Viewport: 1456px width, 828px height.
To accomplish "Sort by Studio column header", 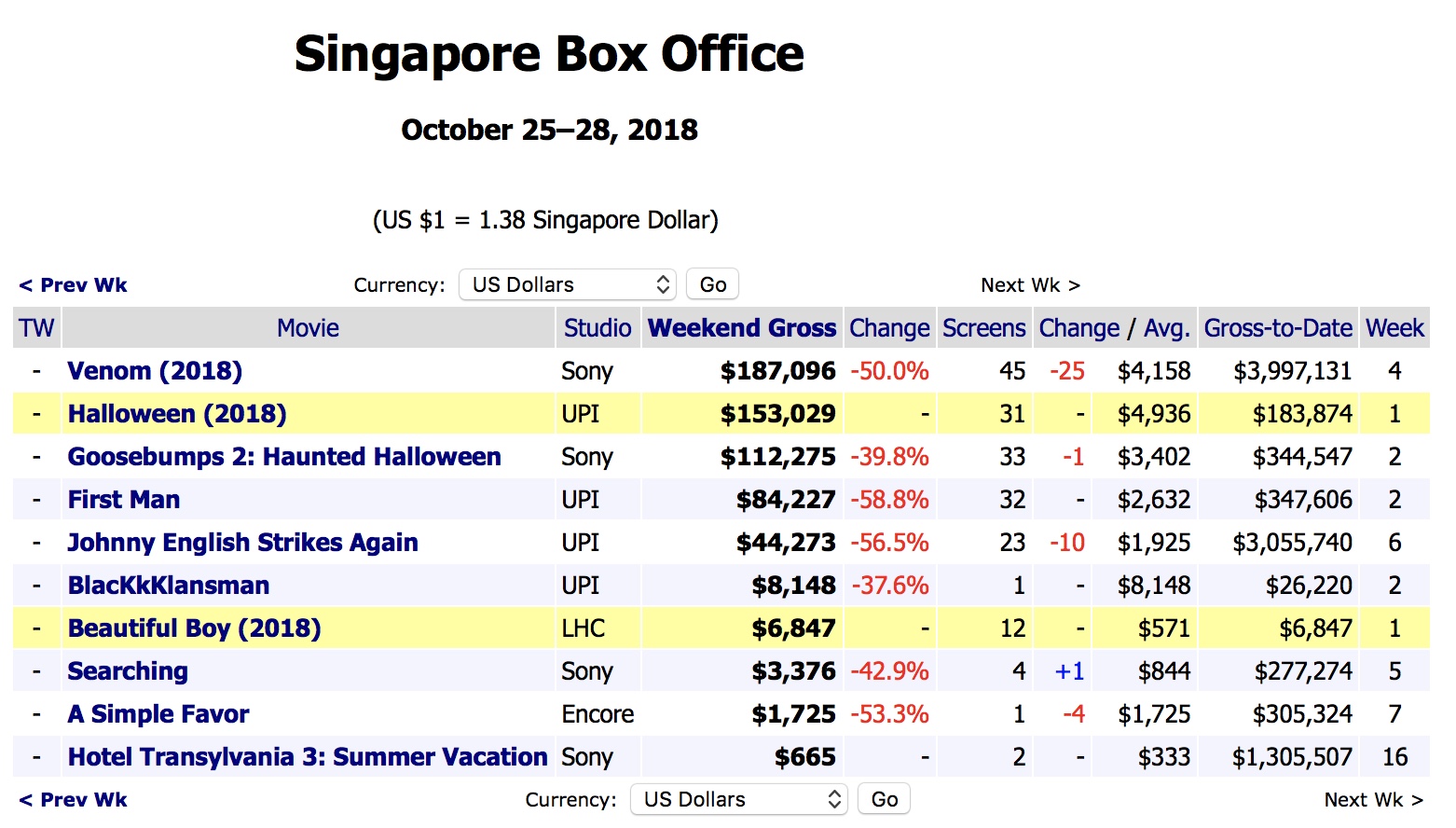I will 598,328.
